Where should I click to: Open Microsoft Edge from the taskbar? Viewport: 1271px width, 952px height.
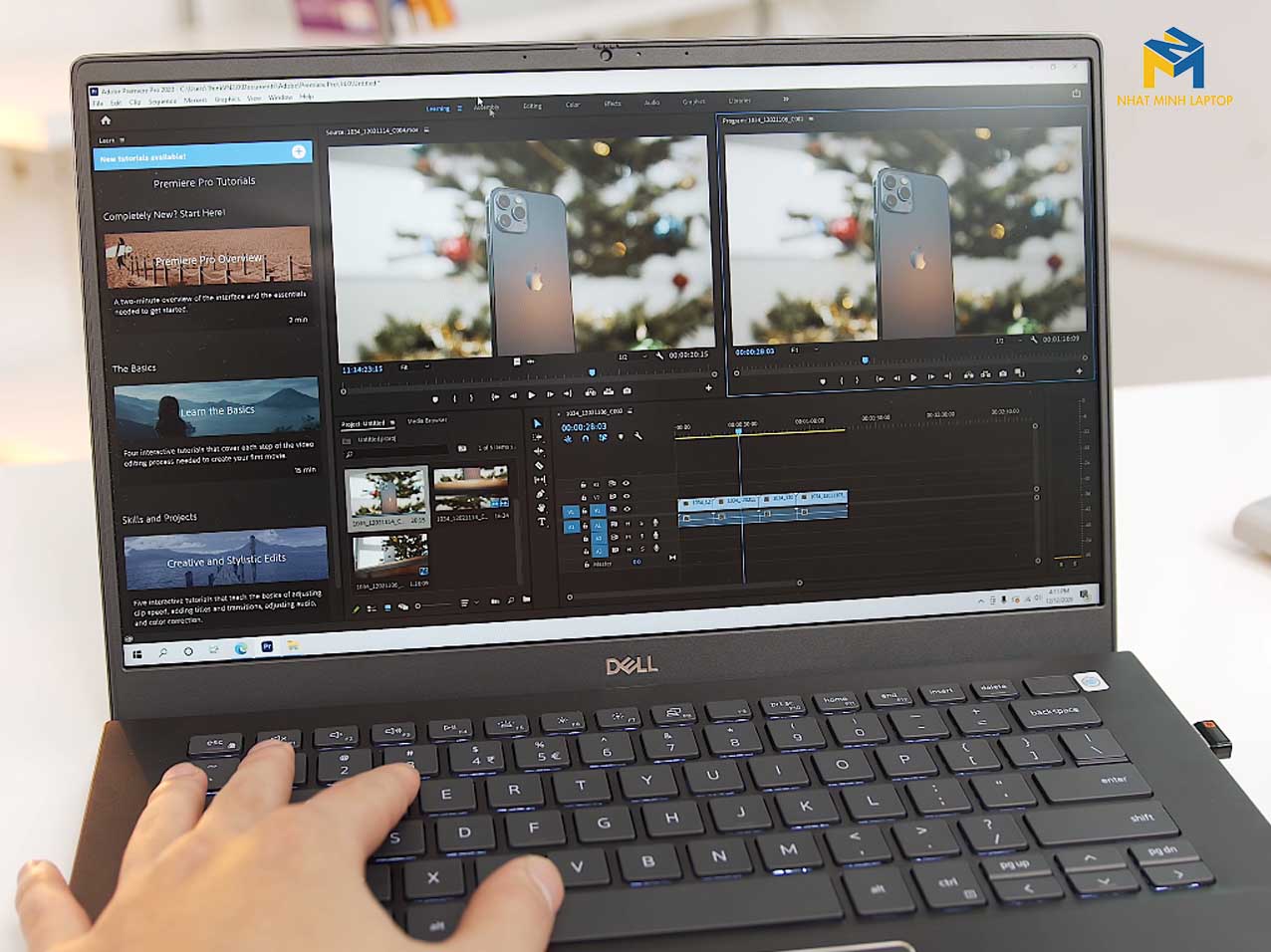click(241, 649)
